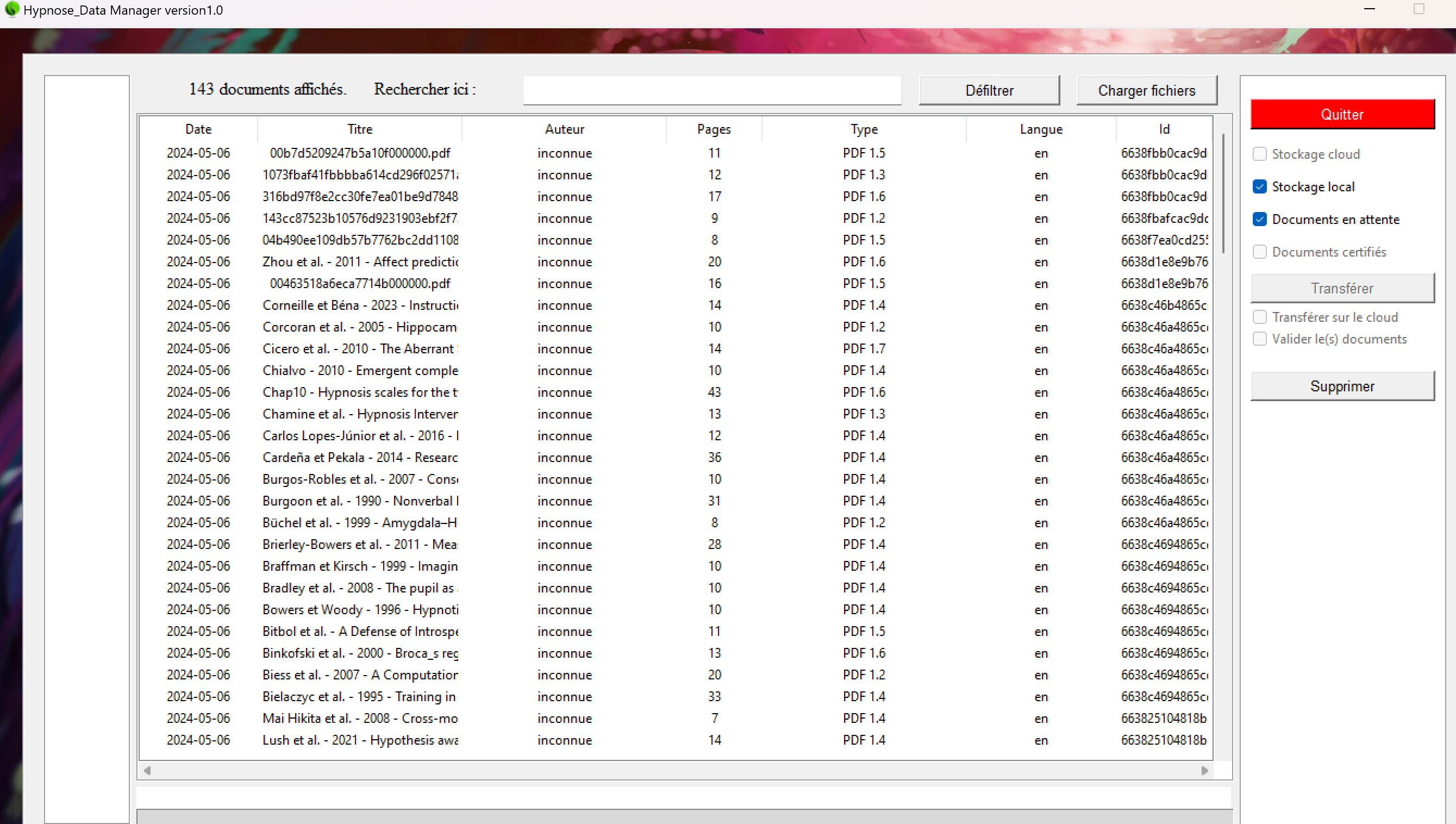Tick Valider le(s) documents option
The height and width of the screenshot is (824, 1456).
(1260, 339)
